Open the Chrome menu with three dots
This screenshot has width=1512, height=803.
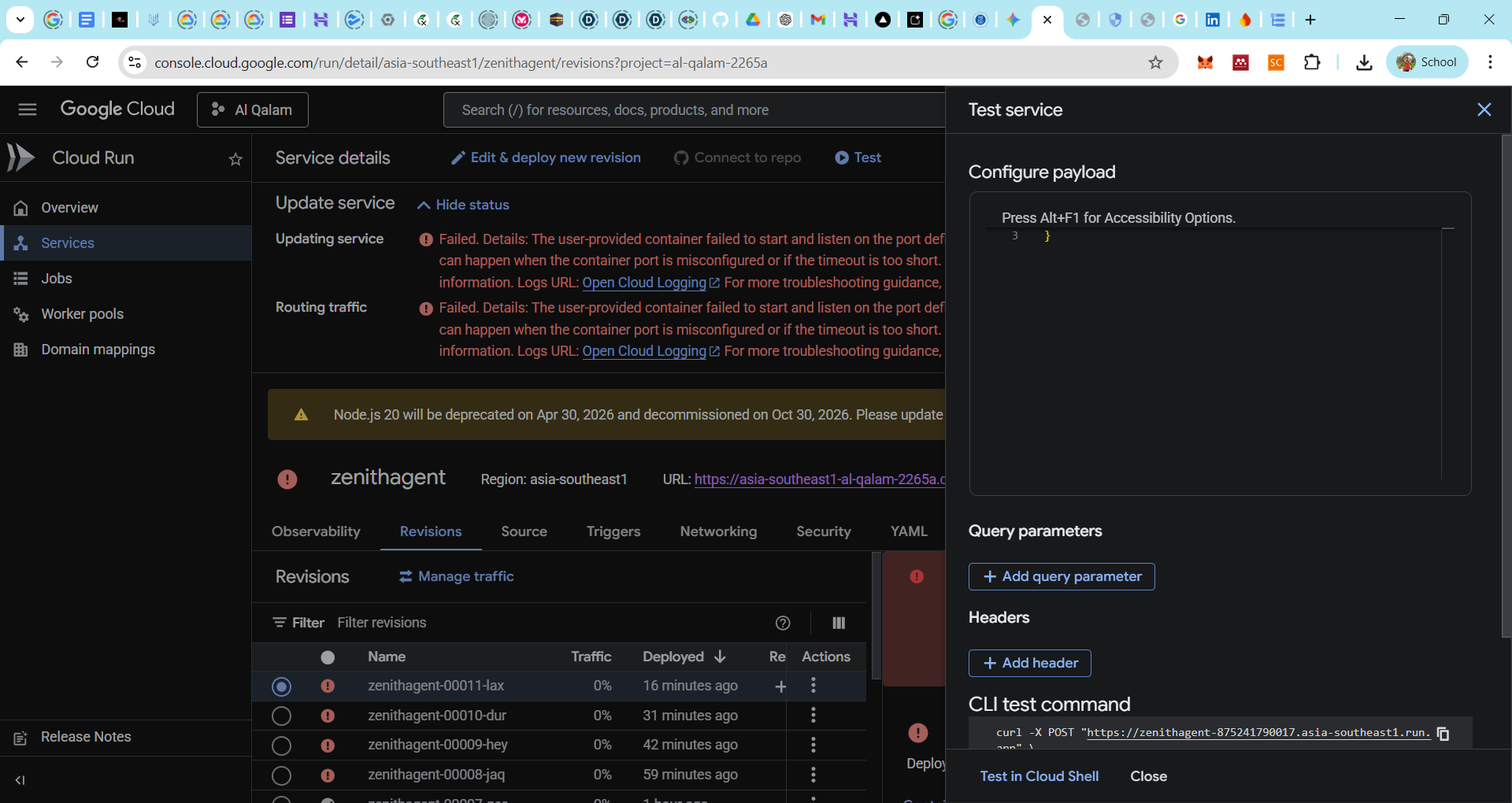click(1490, 62)
